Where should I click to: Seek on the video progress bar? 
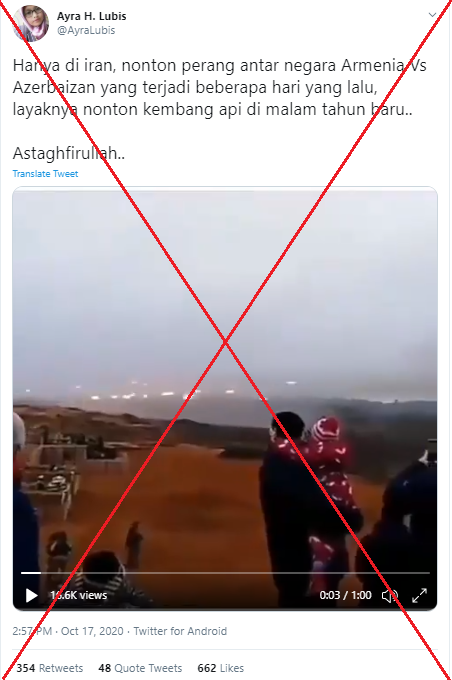coord(225,573)
